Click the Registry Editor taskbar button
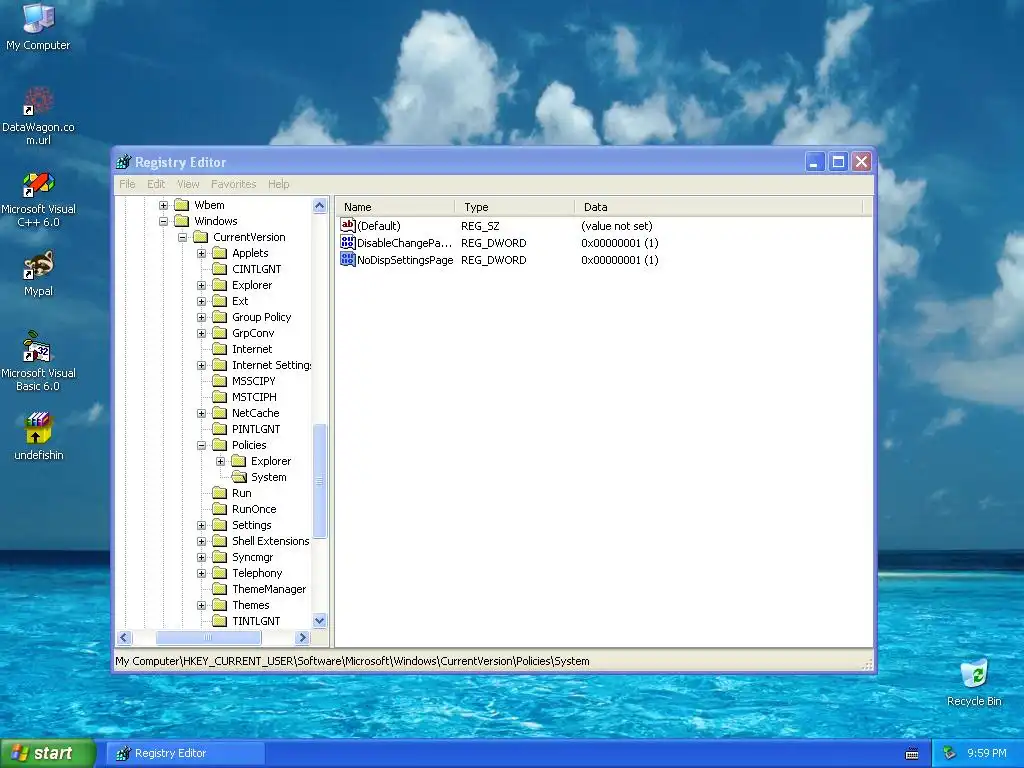 pyautogui.click(x=186, y=754)
